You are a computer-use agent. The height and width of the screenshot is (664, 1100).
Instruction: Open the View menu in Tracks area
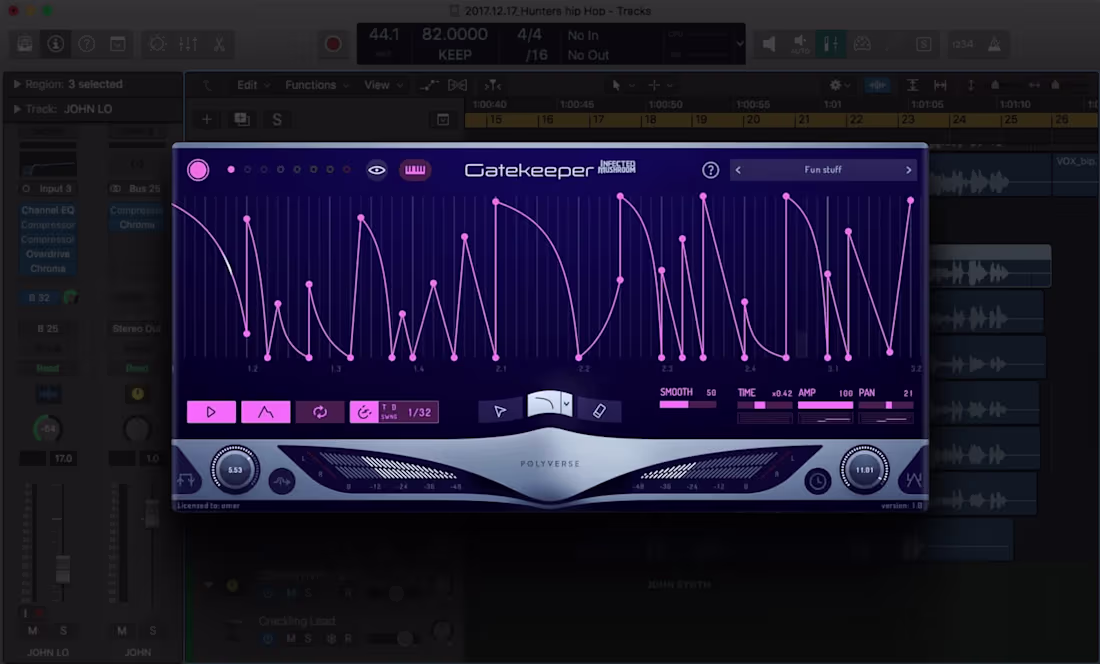(x=382, y=85)
